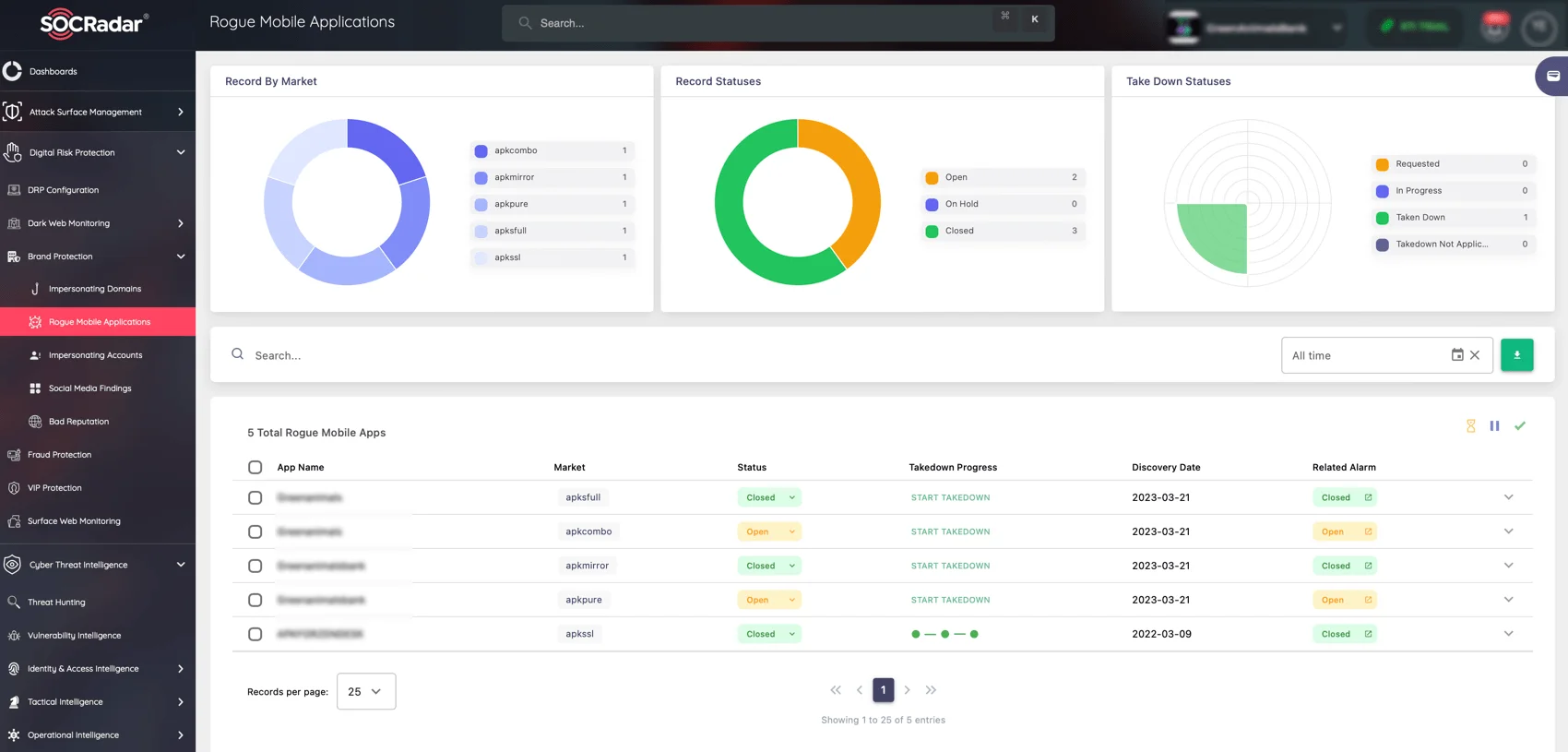Expand Operational Intelligence menu

coord(181,735)
